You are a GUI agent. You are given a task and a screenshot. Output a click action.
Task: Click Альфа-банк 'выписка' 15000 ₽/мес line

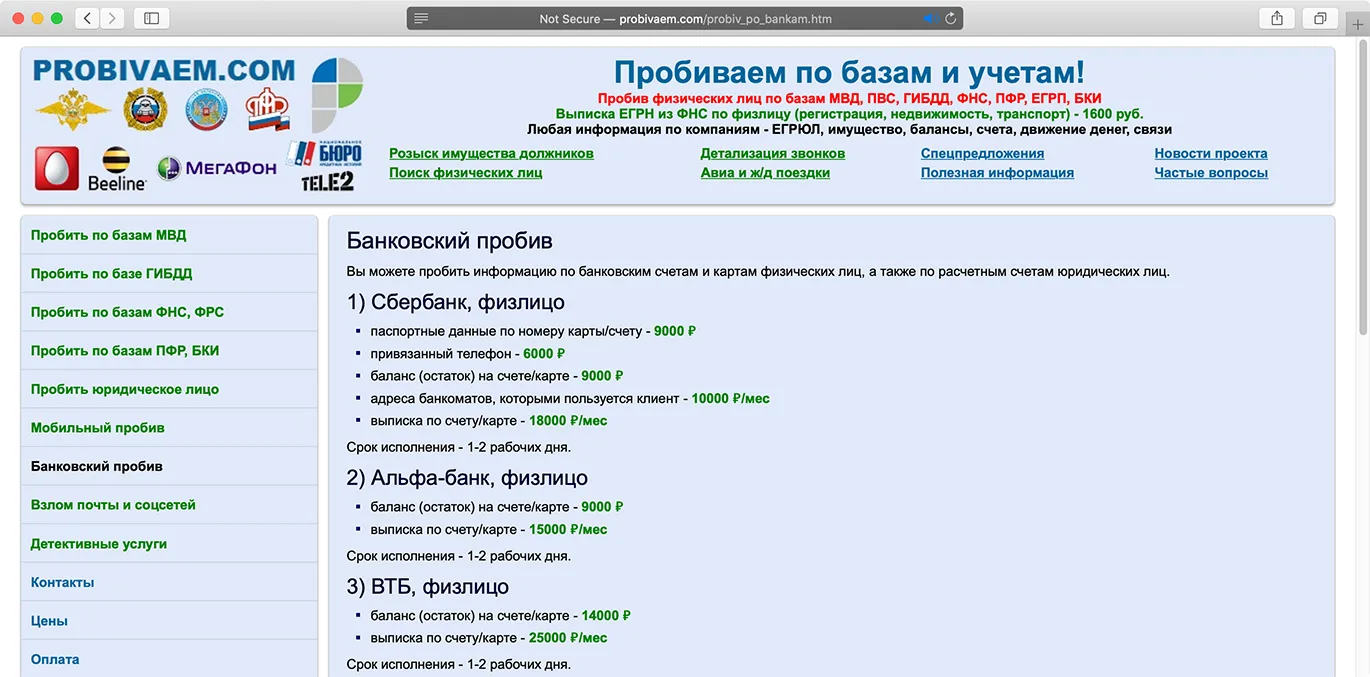488,529
